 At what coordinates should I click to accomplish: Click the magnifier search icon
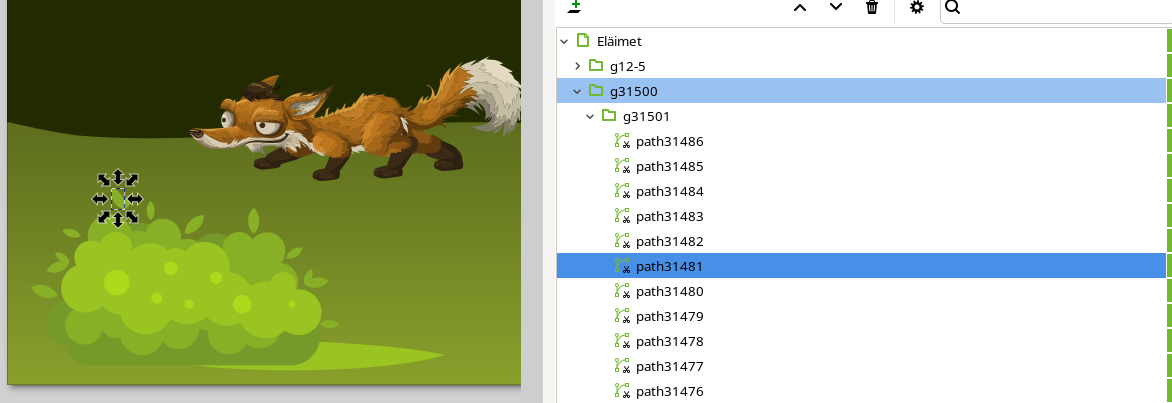click(x=952, y=8)
